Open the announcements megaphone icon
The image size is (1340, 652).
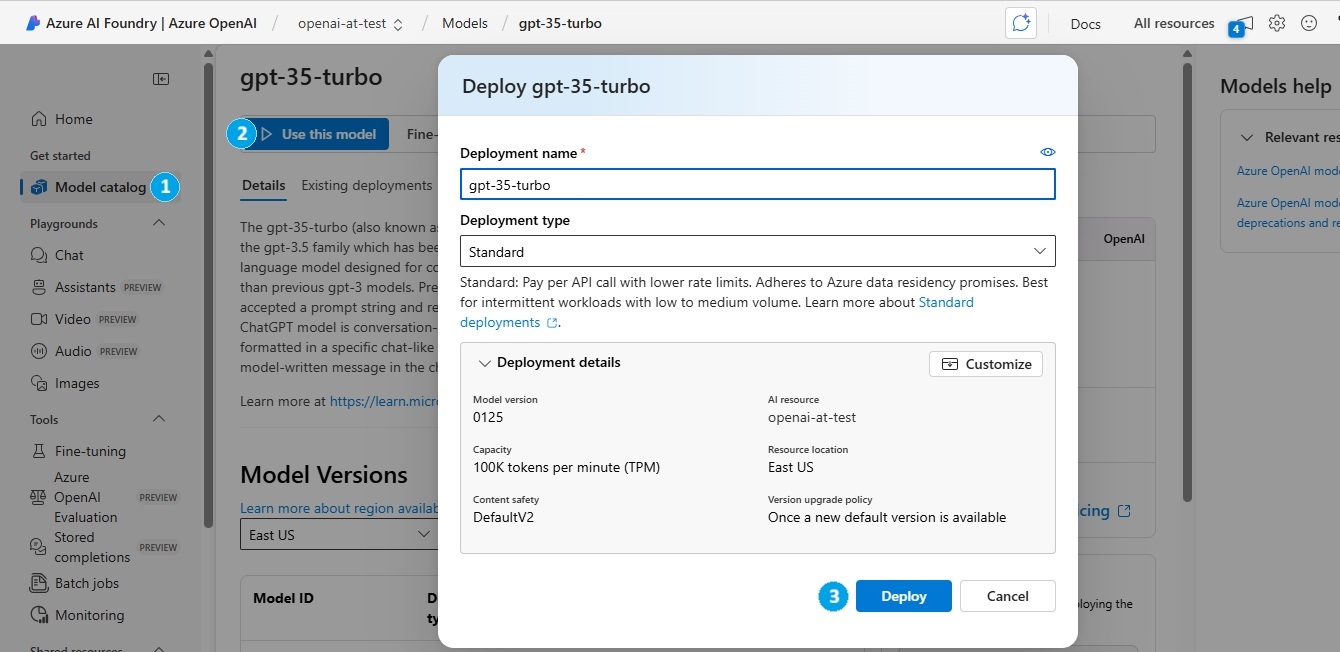pyautogui.click(x=1244, y=23)
